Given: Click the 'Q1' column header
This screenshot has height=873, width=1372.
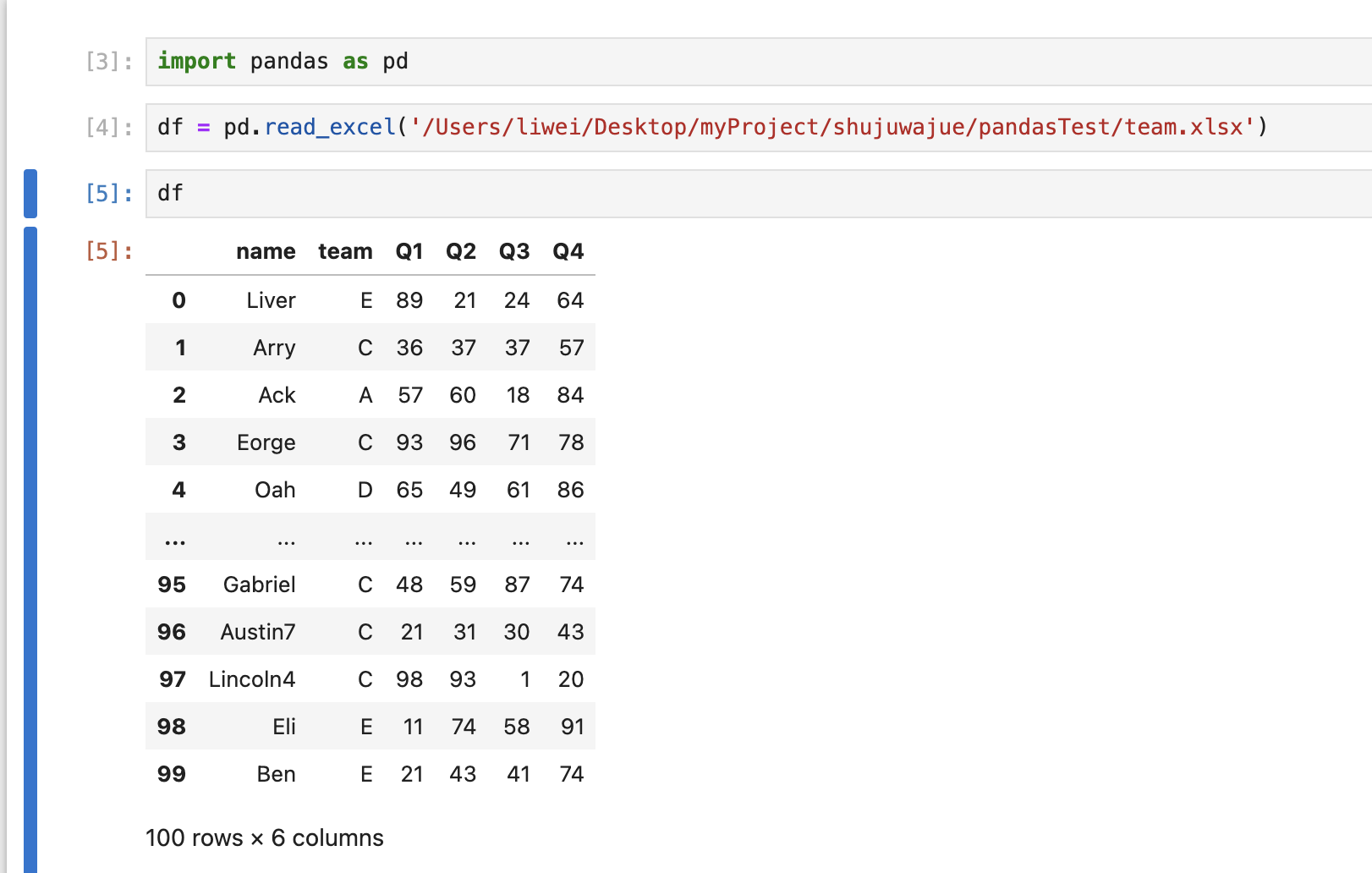Looking at the screenshot, I should 409,251.
